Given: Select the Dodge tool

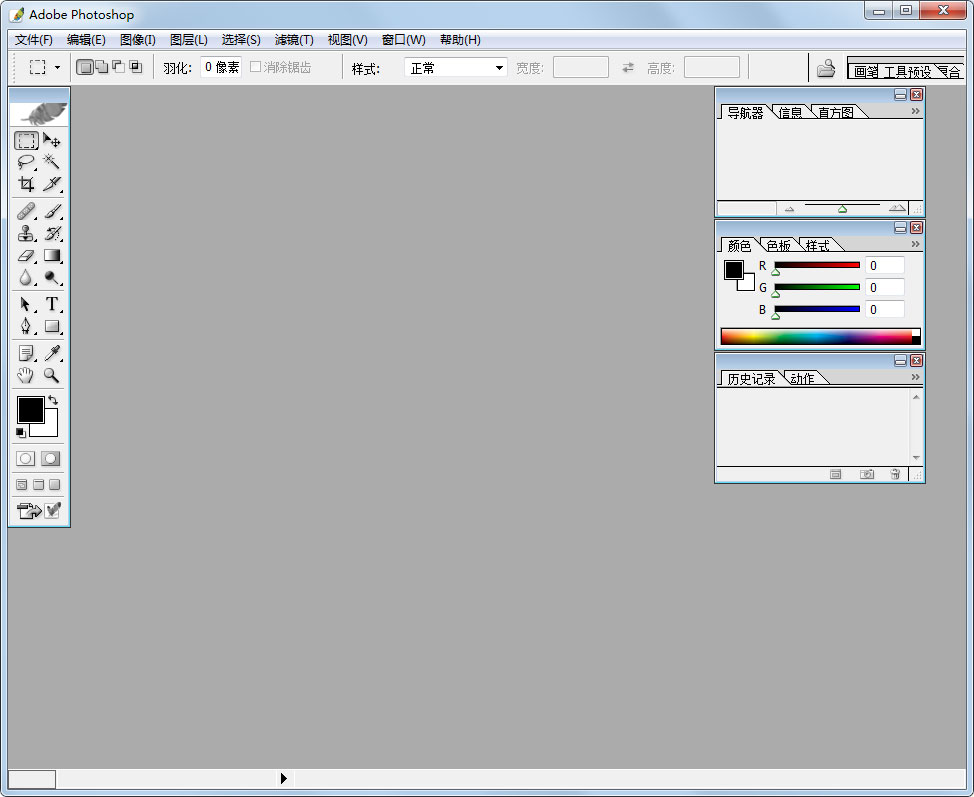Looking at the screenshot, I should tap(52, 277).
